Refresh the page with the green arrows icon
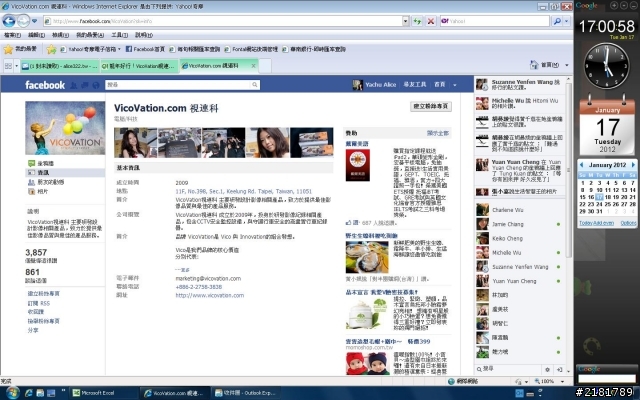This screenshot has width=640, height=400. pyautogui.click(x=417, y=21)
